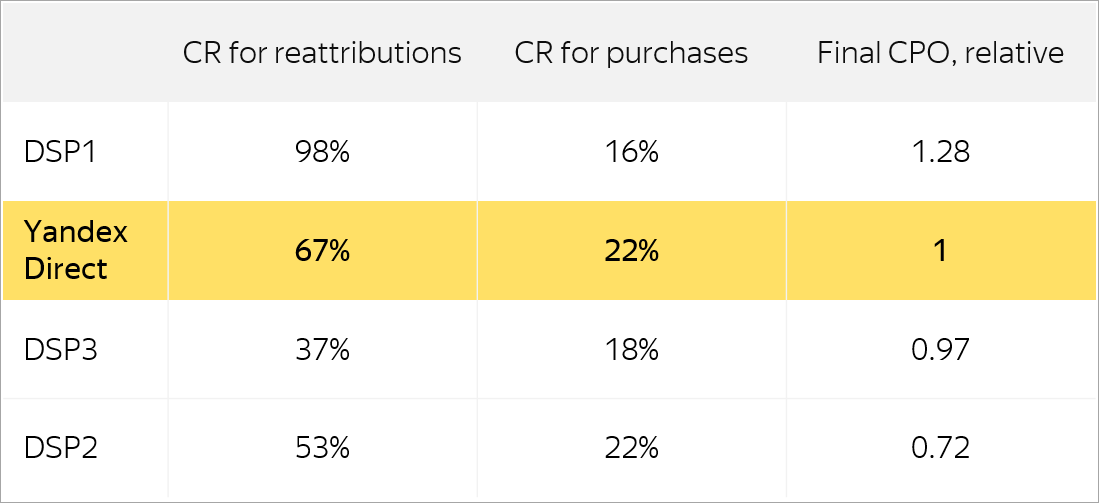Click the 18% purchases cell for DSP3
The image size is (1099, 503).
coord(632,350)
